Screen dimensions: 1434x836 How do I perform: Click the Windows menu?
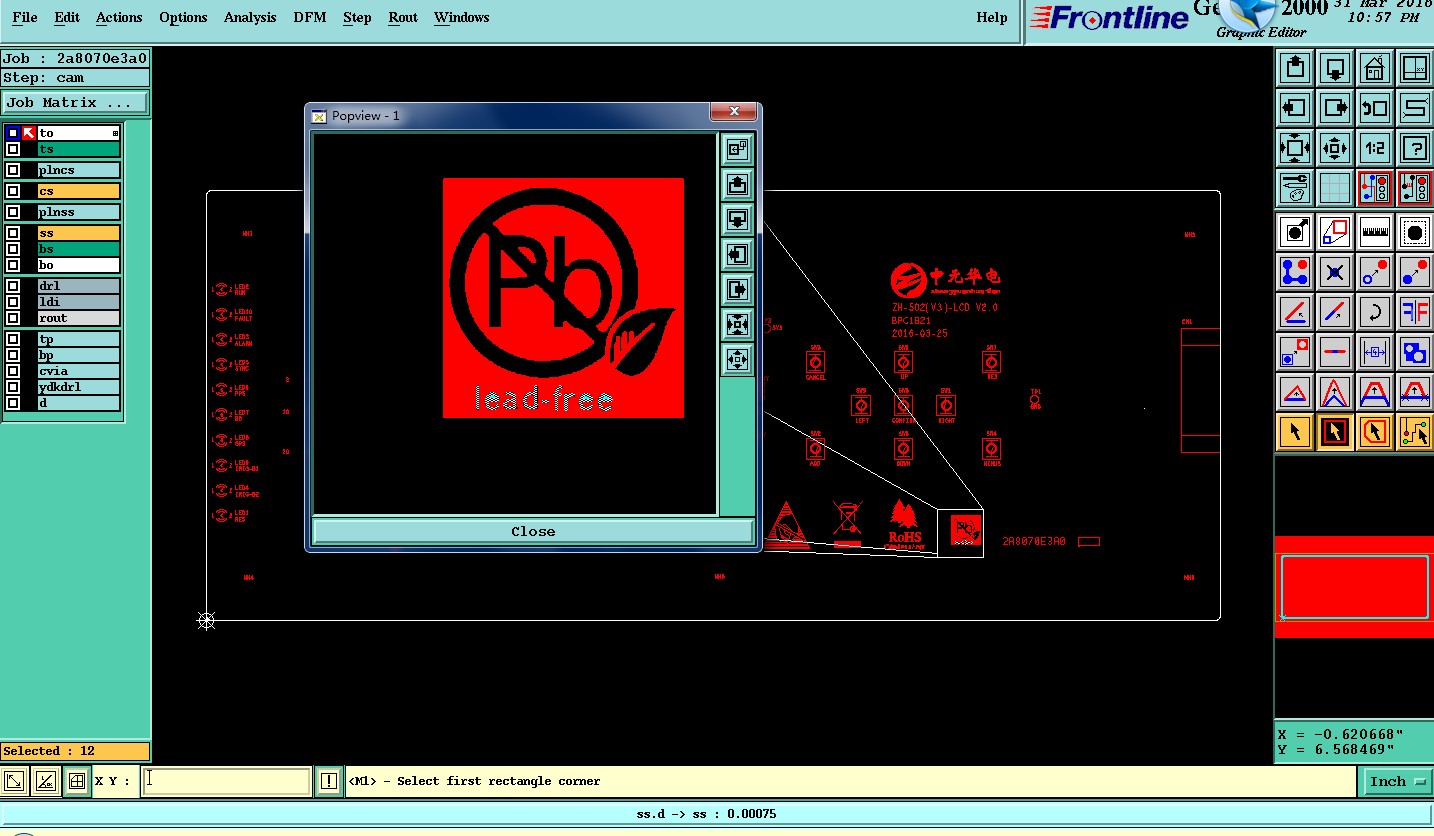pos(462,17)
